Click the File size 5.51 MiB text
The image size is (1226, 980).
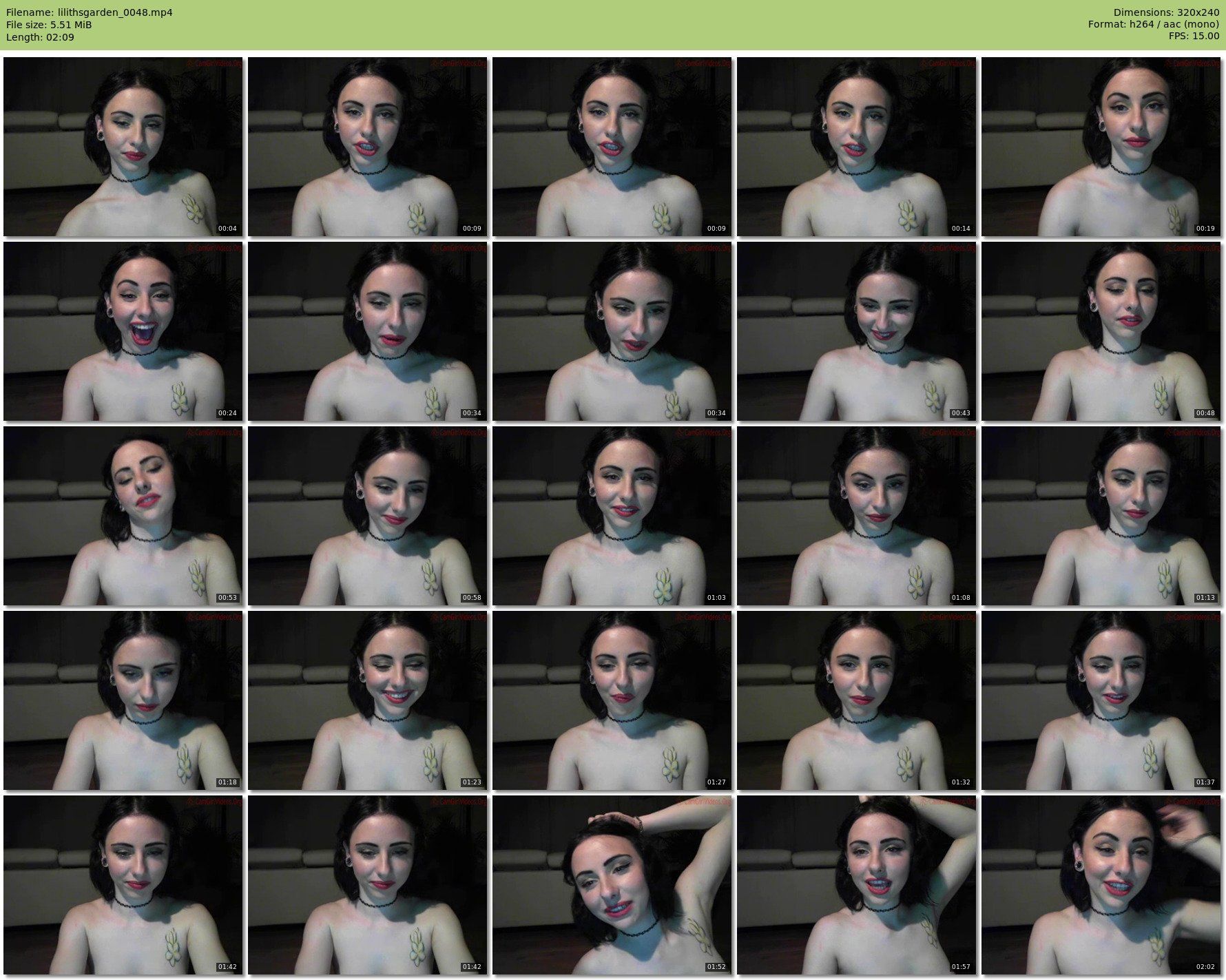[49, 25]
